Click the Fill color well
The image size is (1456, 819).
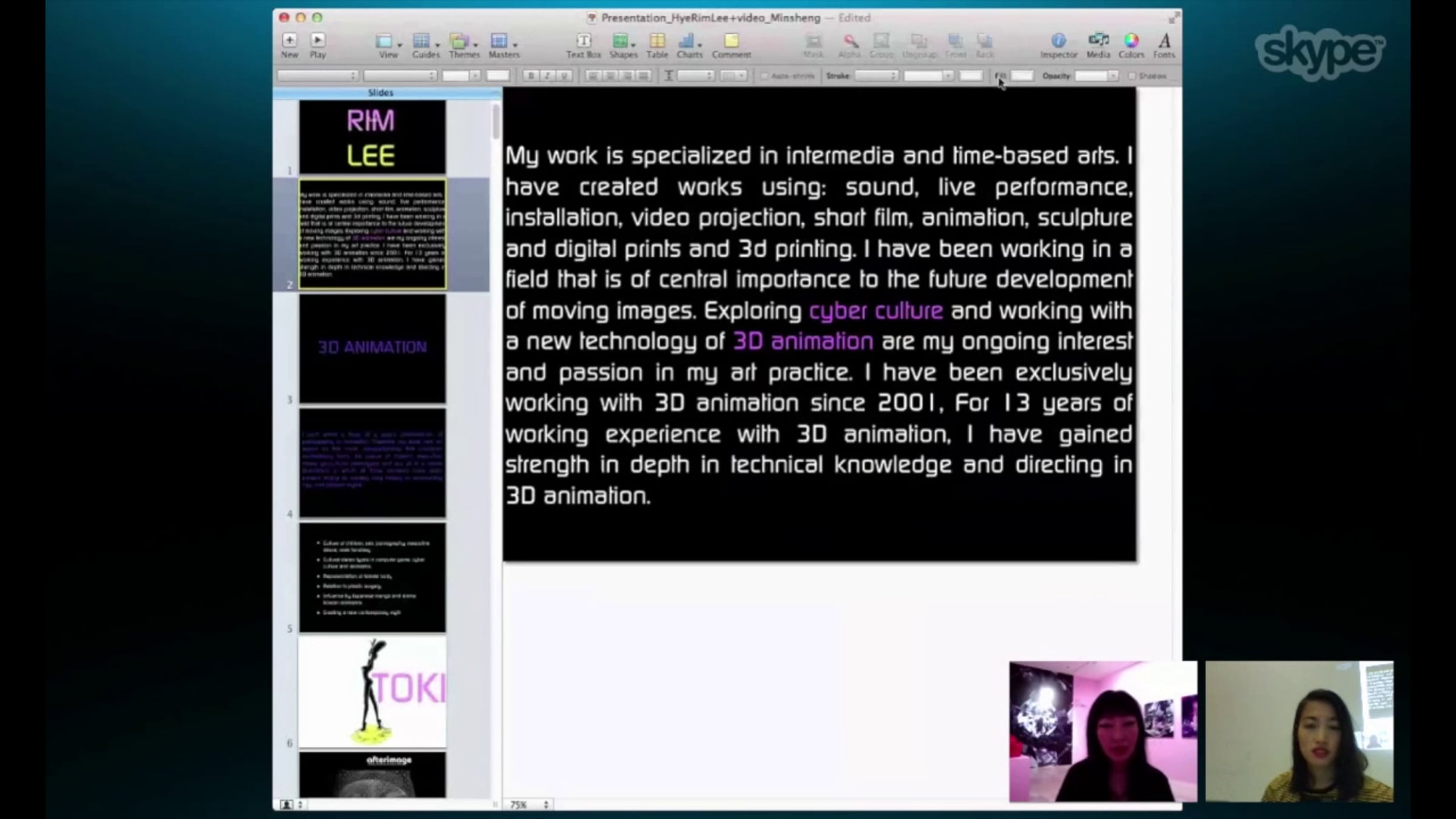(1022, 76)
